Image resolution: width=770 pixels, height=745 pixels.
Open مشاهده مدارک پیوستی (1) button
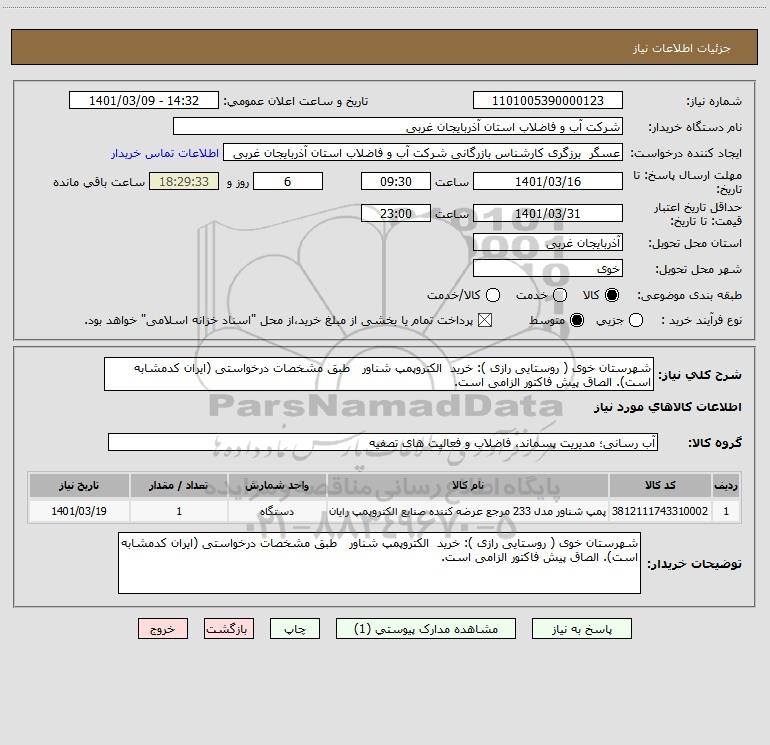click(426, 629)
